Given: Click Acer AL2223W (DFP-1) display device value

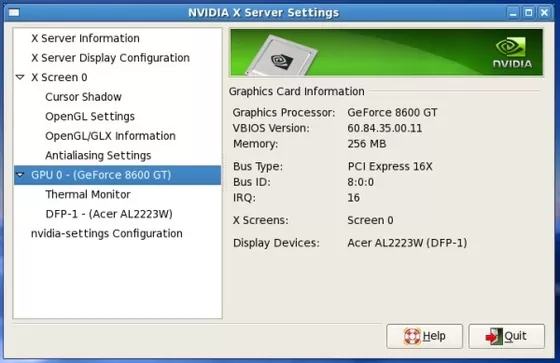Looking at the screenshot, I should click(407, 243).
